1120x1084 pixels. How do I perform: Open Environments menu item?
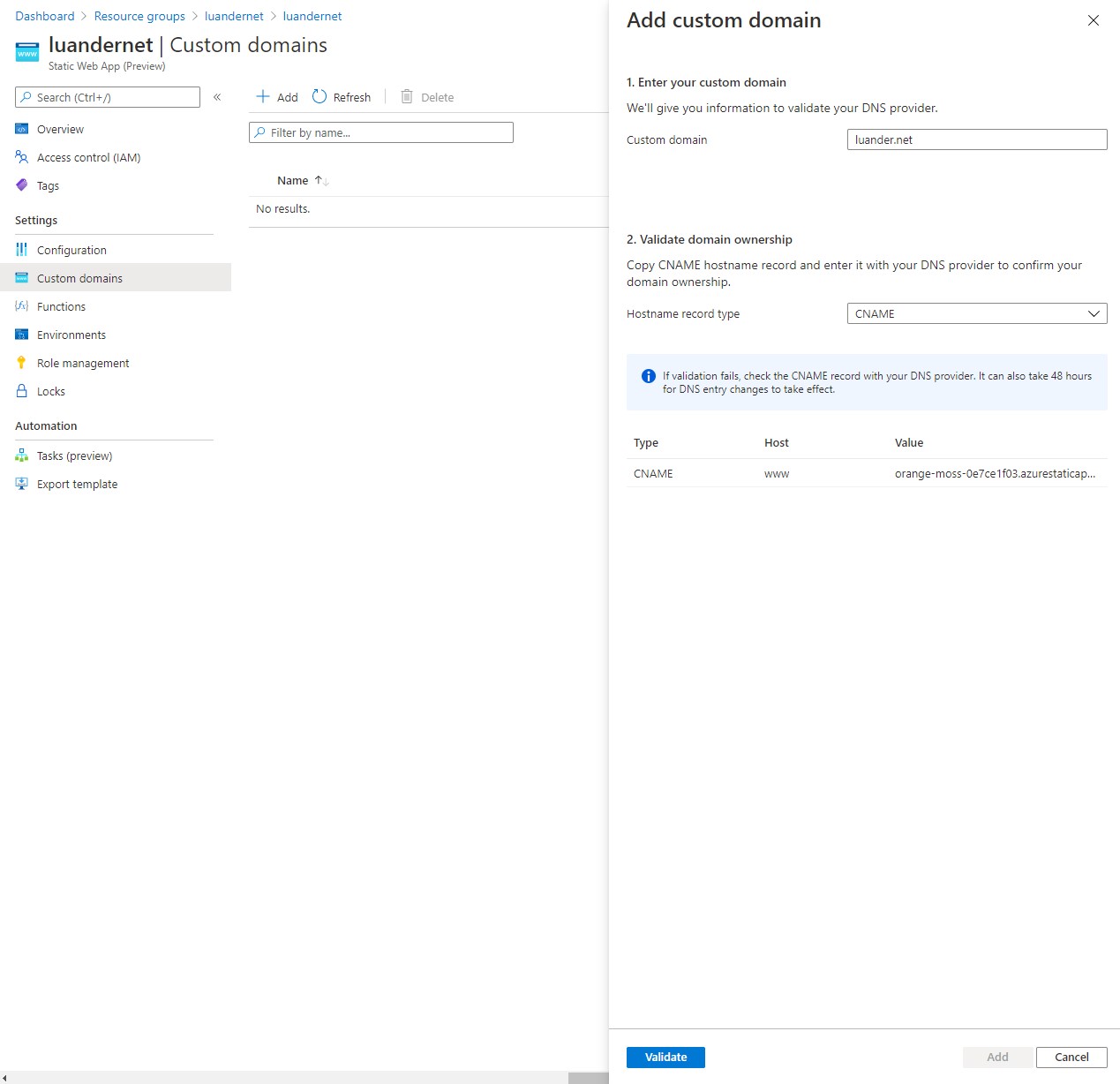click(71, 335)
